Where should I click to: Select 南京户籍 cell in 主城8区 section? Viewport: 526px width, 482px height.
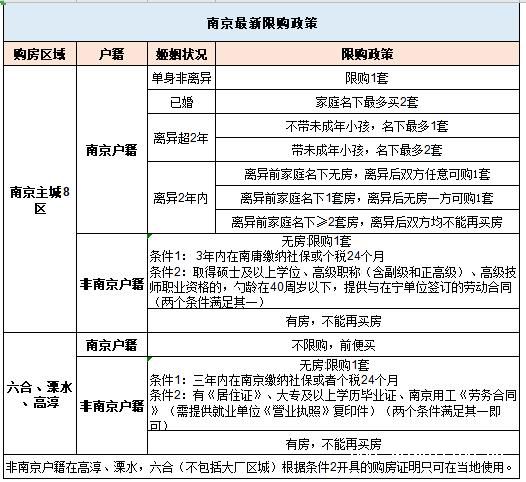click(x=112, y=150)
